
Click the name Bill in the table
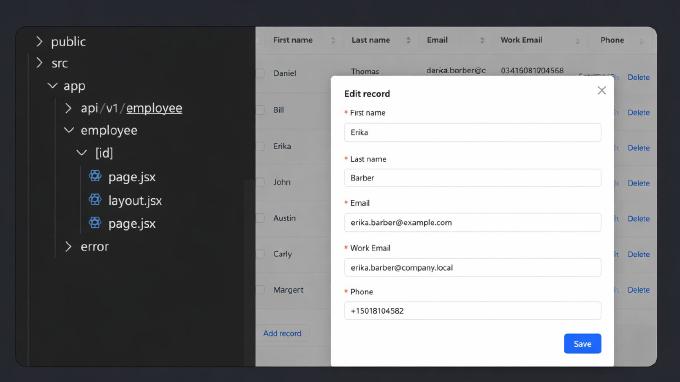[x=278, y=110]
